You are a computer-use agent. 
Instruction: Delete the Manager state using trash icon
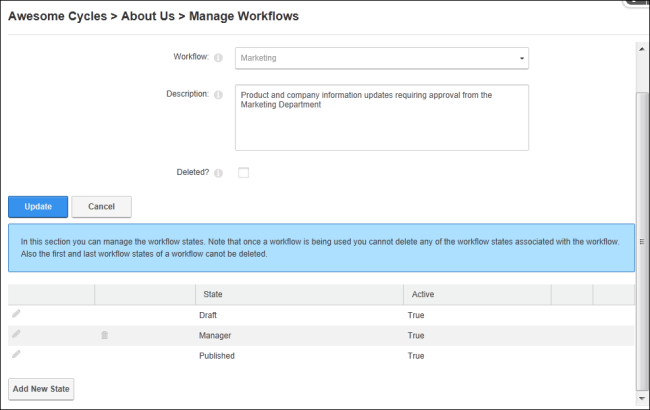tap(104, 335)
